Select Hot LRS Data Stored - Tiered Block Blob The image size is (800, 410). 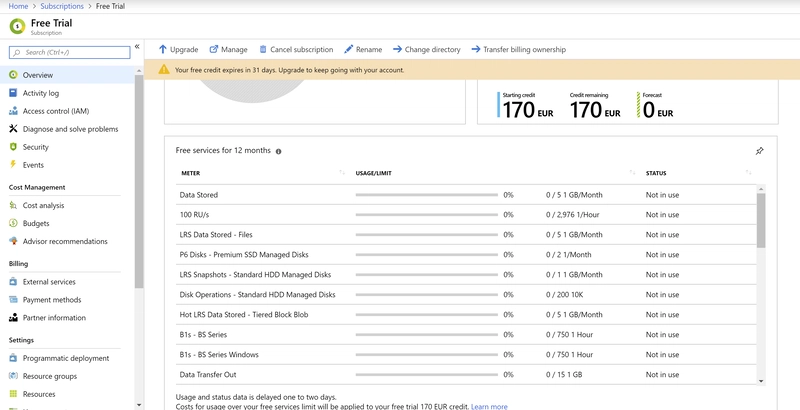click(x=466, y=315)
